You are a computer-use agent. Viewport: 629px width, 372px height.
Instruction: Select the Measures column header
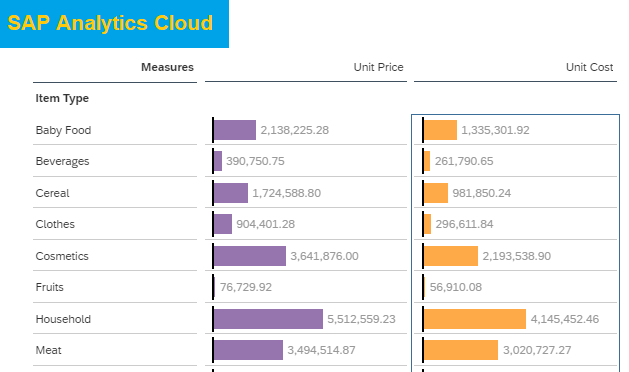pos(167,67)
